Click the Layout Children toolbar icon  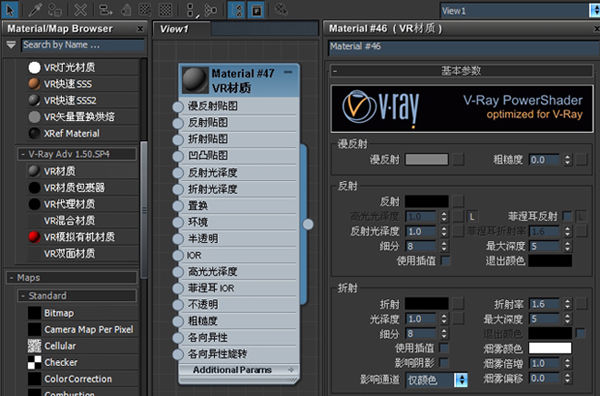[210, 10]
